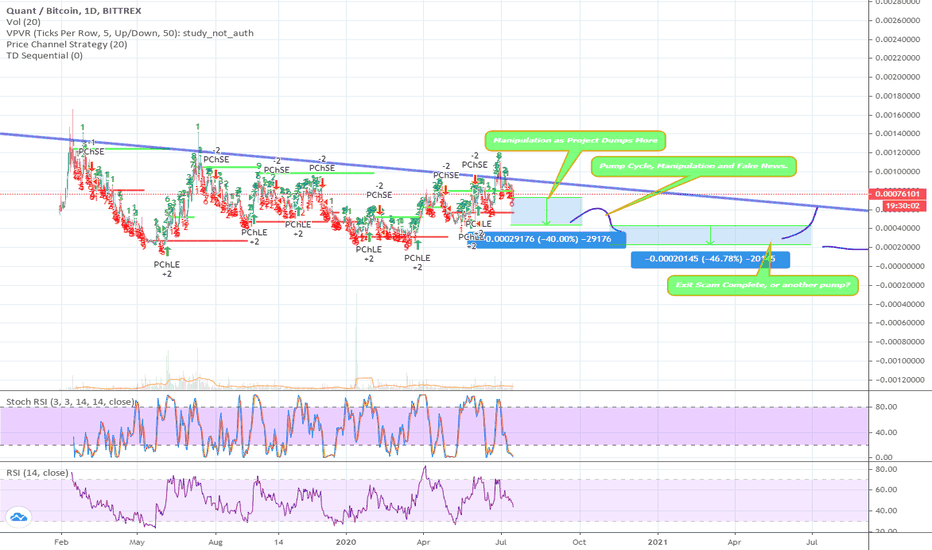Click the -0.00100000 price scale value
Viewport: 932px width, 550px height.
point(901,361)
